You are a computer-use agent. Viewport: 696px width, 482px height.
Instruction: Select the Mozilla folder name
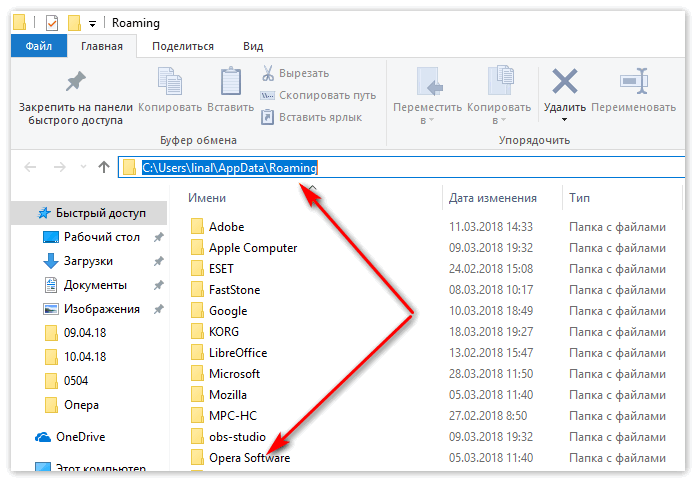pyautogui.click(x=228, y=395)
